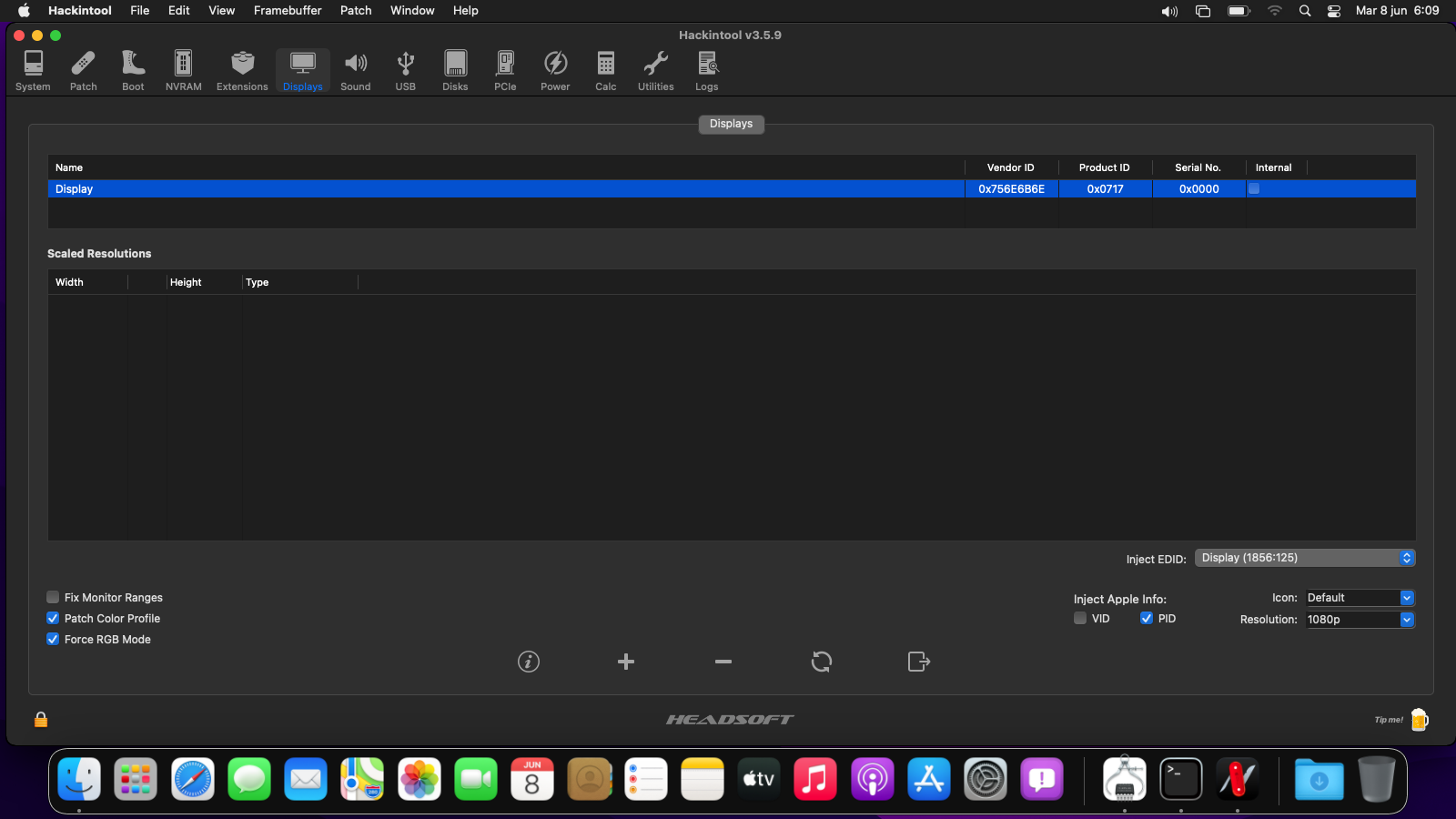Image resolution: width=1456 pixels, height=819 pixels.
Task: Open the System tab in toolbar
Action: (x=33, y=71)
